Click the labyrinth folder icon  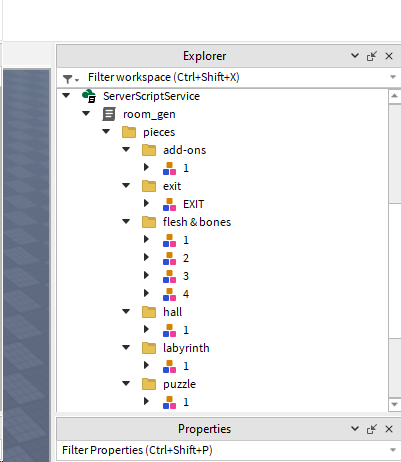[149, 348]
